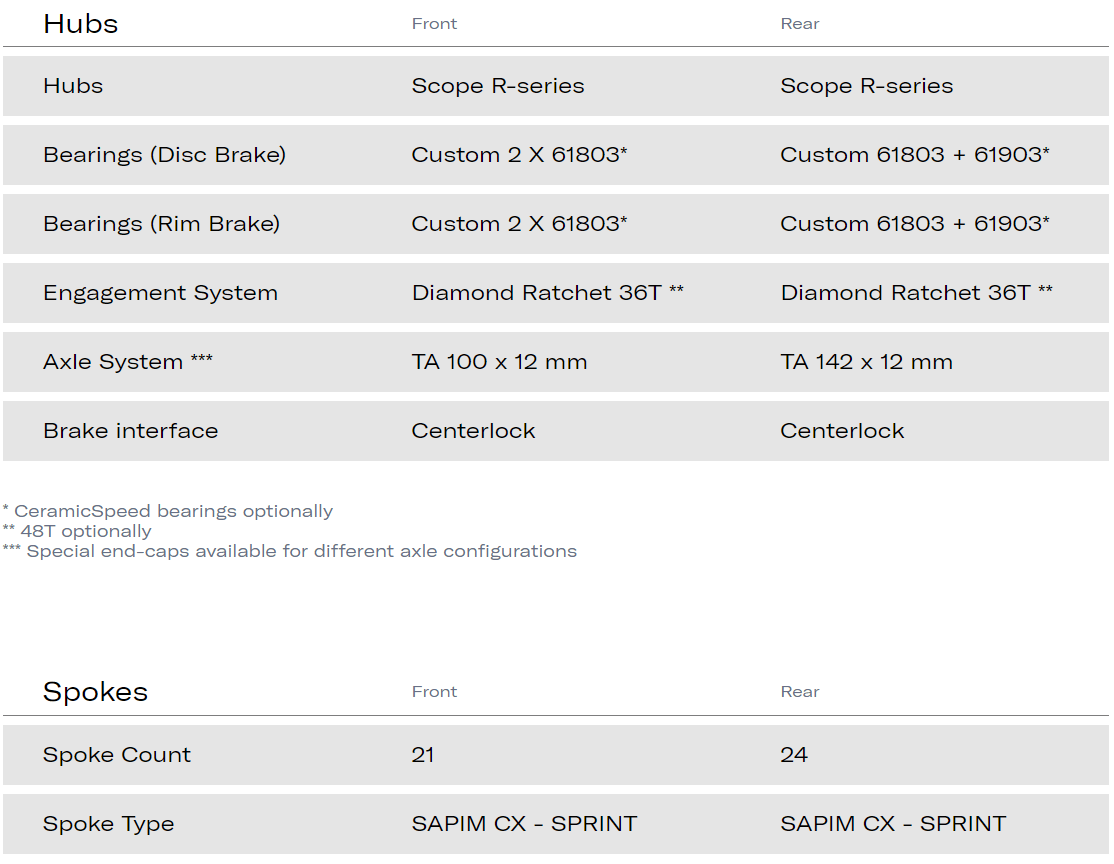The image size is (1114, 864).
Task: Select the rear Centerlock value
Action: (x=842, y=431)
